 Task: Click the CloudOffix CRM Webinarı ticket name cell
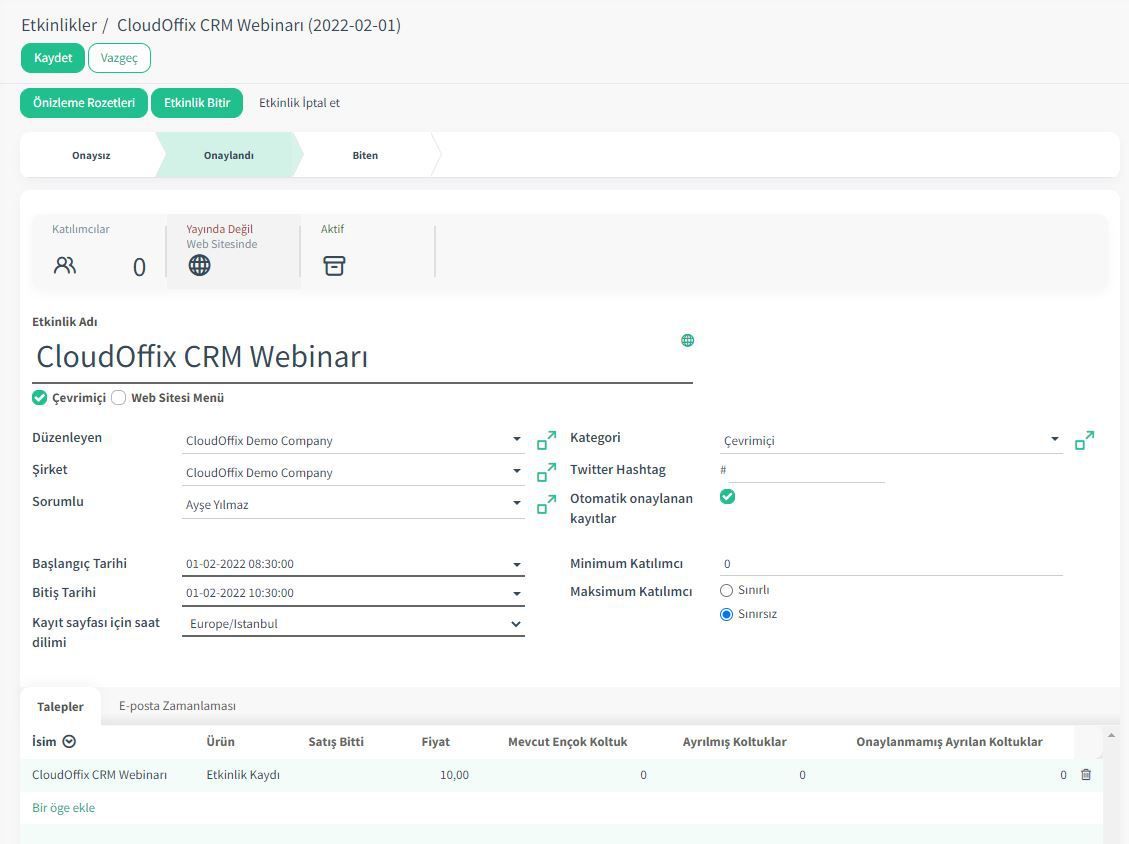(99, 775)
